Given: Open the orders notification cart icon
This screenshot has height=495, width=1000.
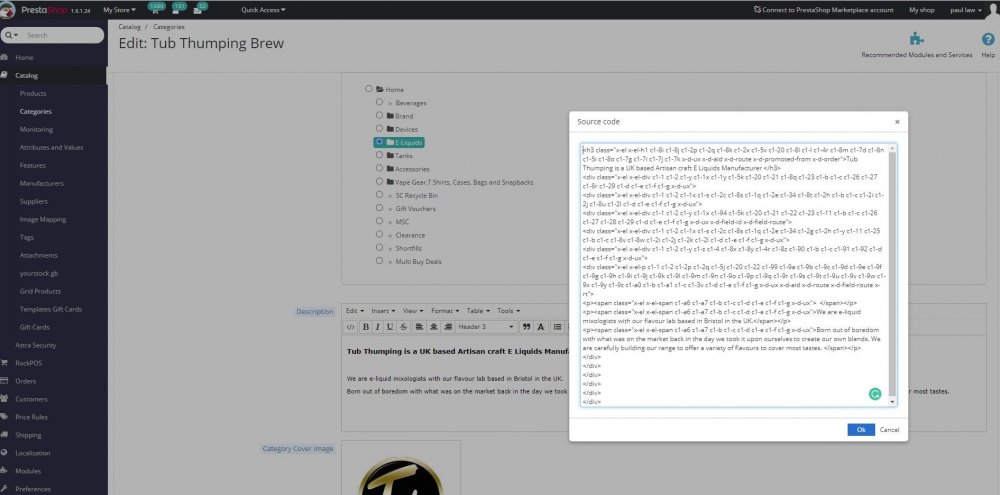Looking at the screenshot, I should 155,9.
